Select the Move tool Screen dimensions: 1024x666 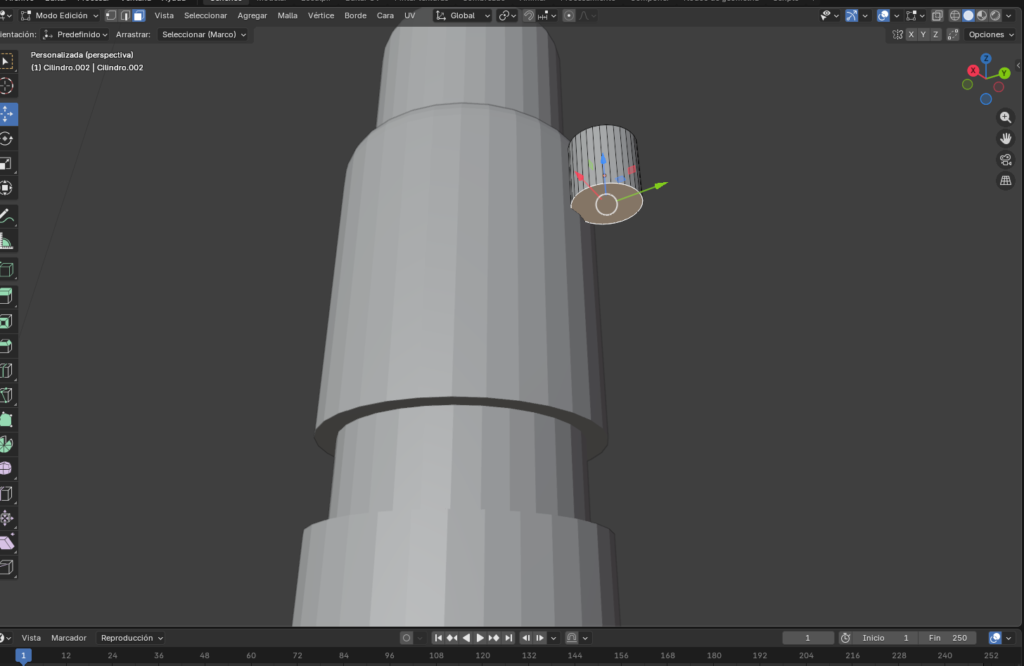(x=7, y=114)
